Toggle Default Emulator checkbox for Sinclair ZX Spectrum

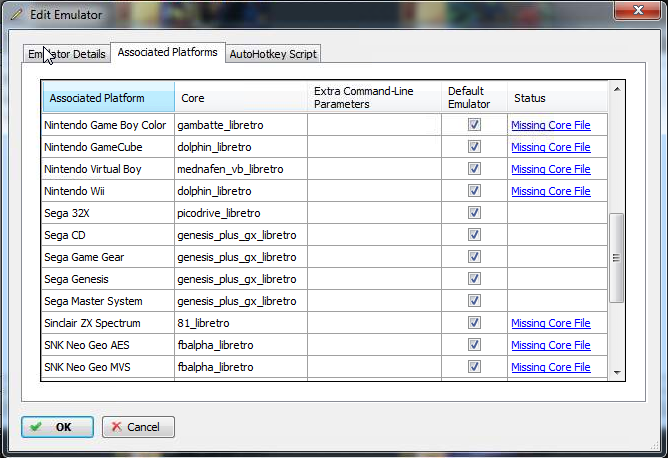click(x=474, y=323)
